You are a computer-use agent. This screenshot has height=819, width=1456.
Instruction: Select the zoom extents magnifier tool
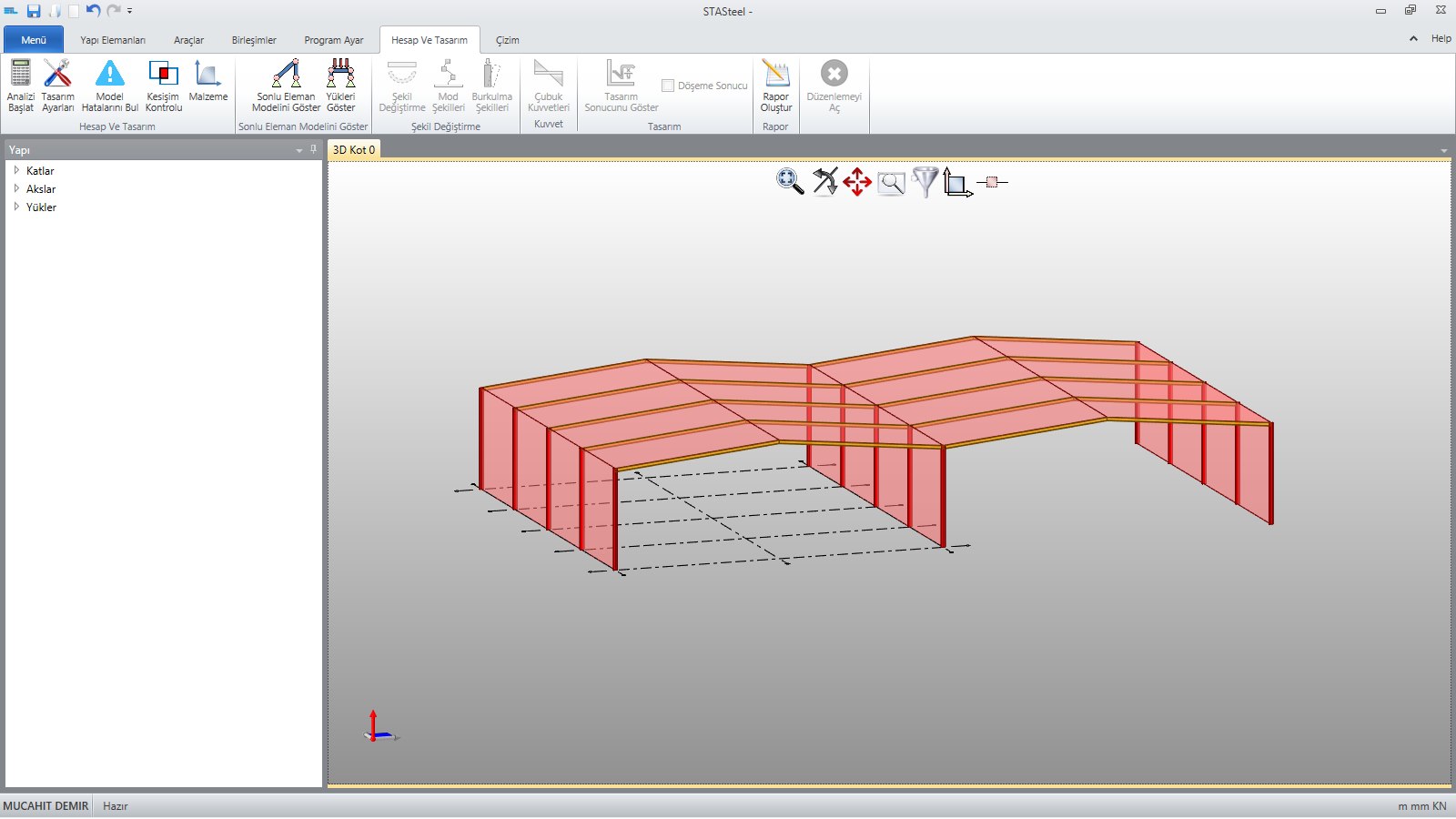(x=789, y=182)
